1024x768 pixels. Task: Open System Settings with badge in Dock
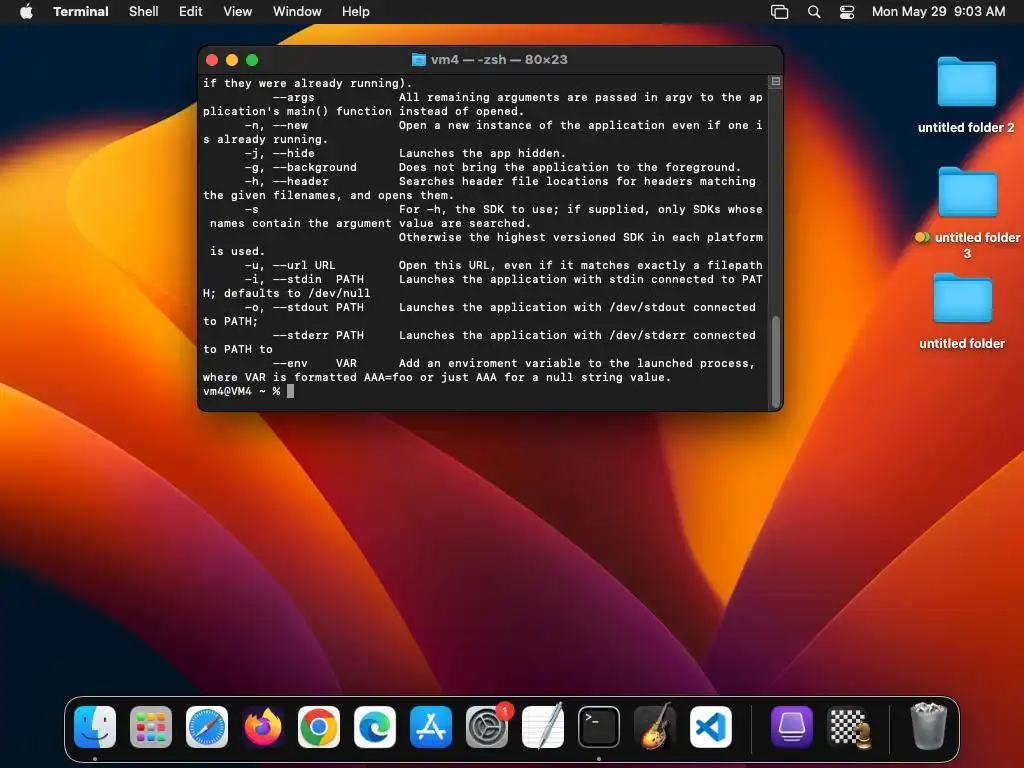[x=487, y=727]
